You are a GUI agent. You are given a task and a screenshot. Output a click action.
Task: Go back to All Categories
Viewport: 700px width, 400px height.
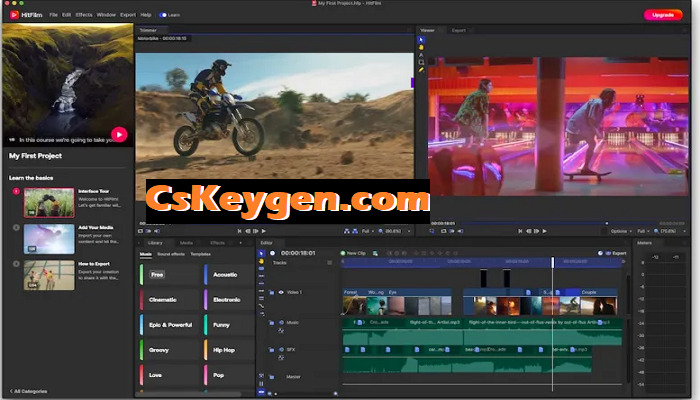pyautogui.click(x=29, y=392)
